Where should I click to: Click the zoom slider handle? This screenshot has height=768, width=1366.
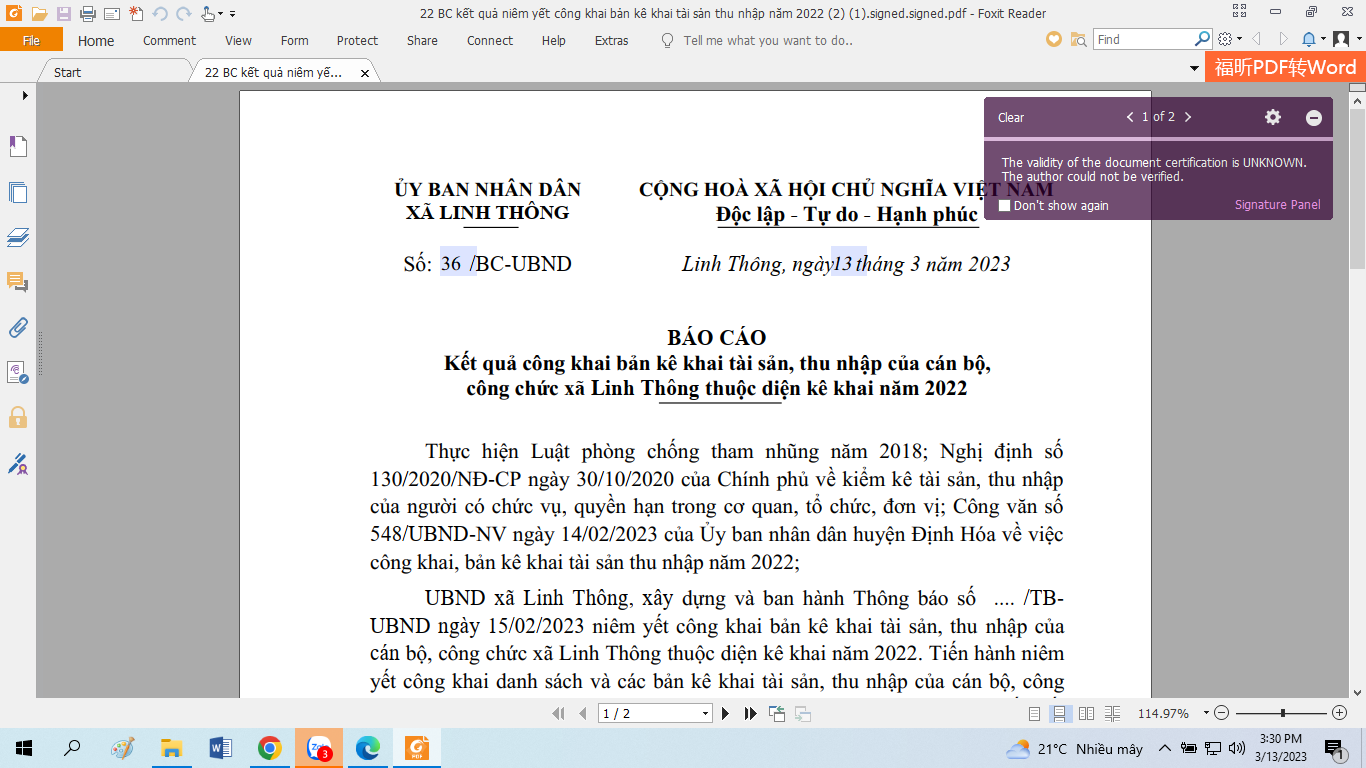1283,713
